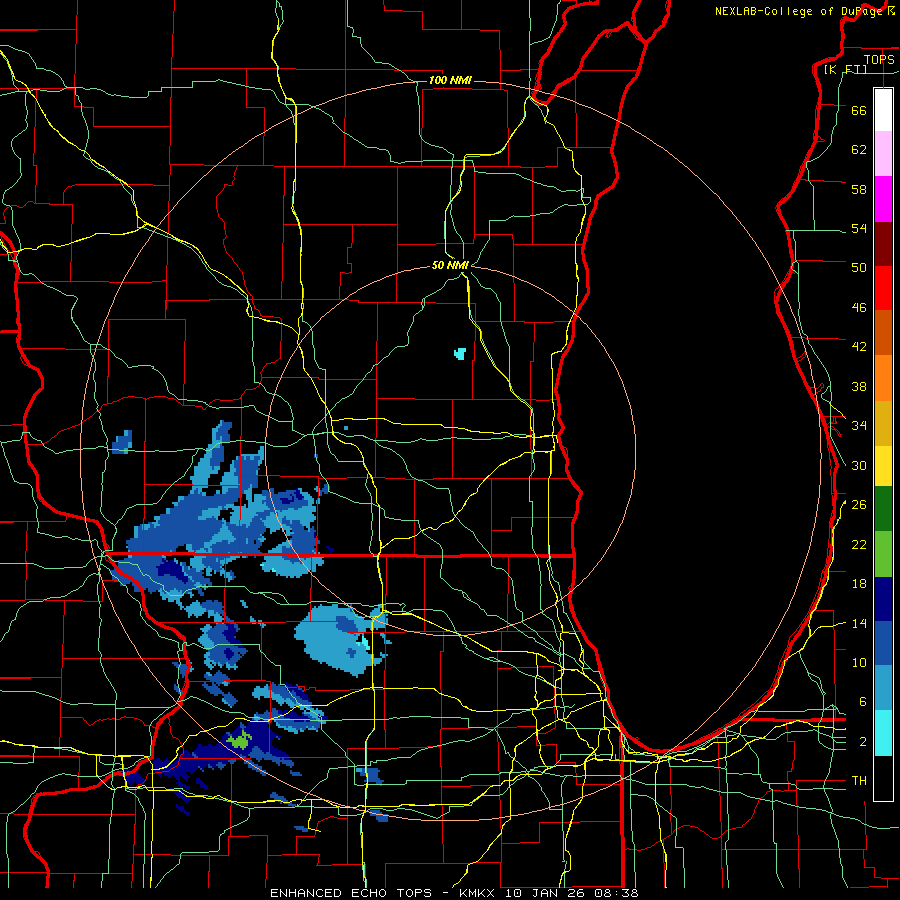Screen dimensions: 900x900
Task: Click the cyan legend swatch
Action: pyautogui.click(x=883, y=733)
